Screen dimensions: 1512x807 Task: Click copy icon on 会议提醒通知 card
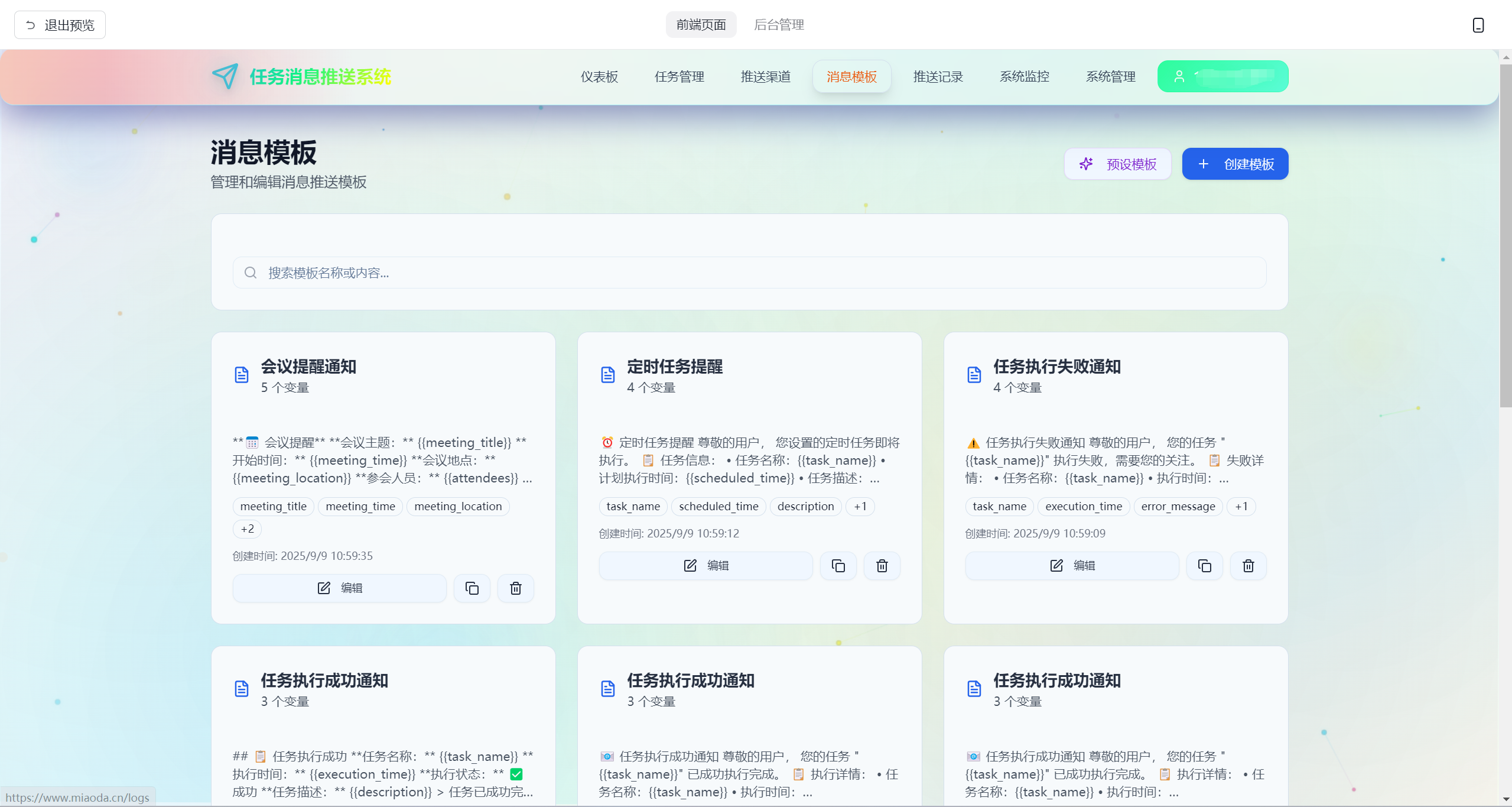[x=472, y=588]
